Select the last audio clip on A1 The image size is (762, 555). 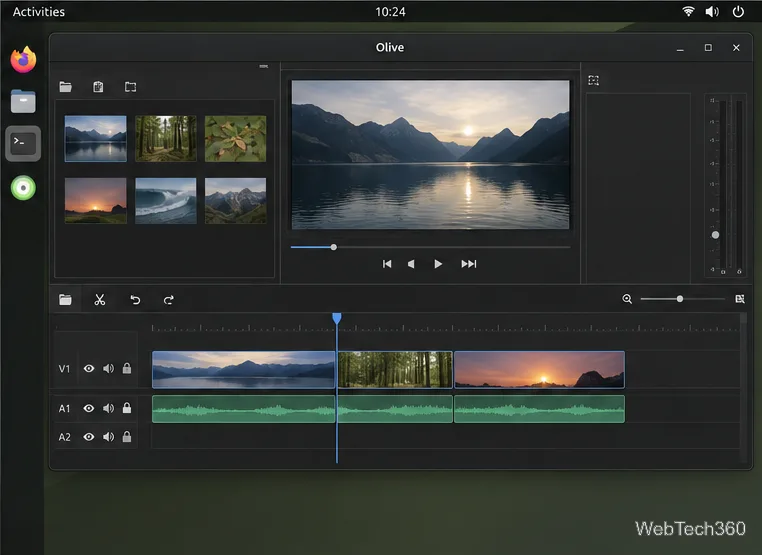539,409
